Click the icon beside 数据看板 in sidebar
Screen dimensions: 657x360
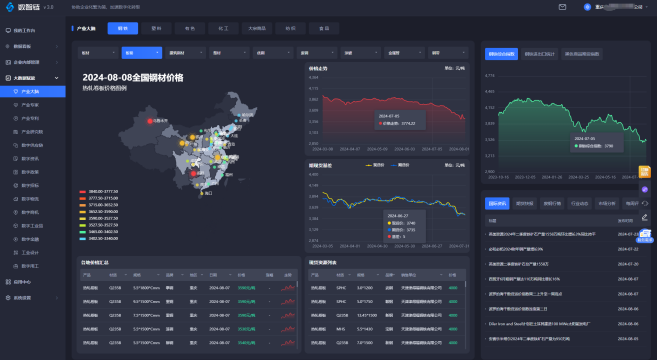[x=8, y=46]
